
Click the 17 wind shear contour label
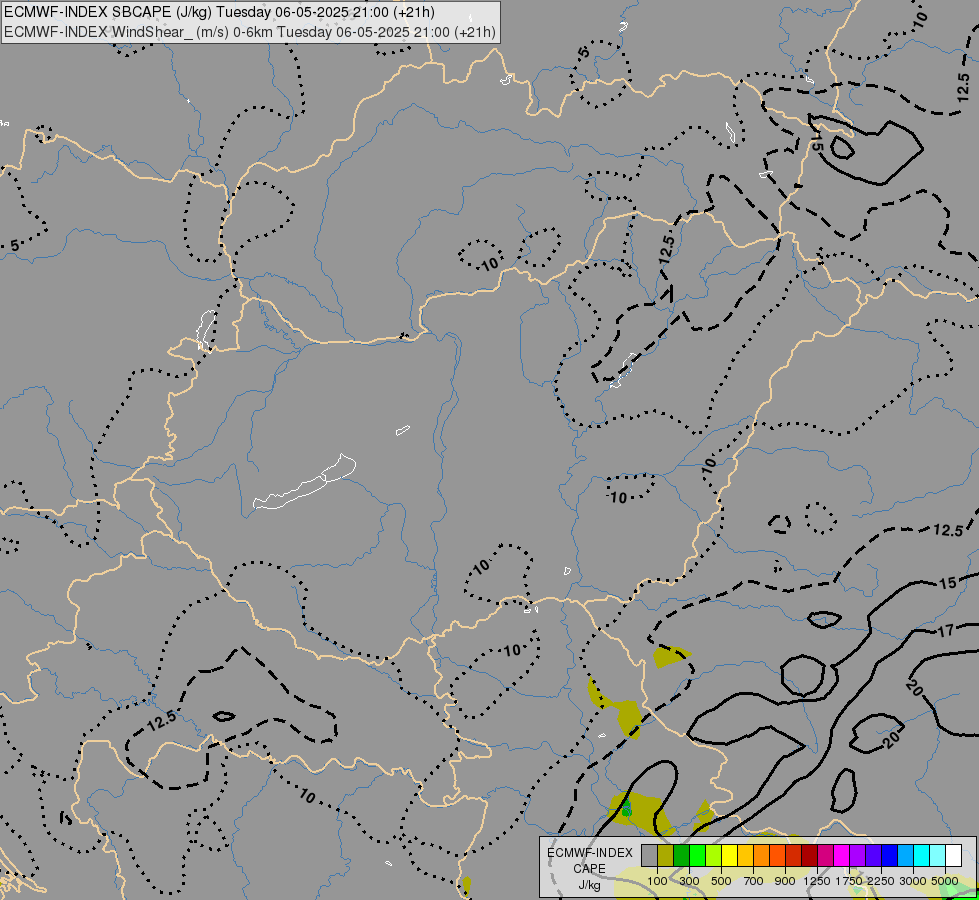(945, 631)
